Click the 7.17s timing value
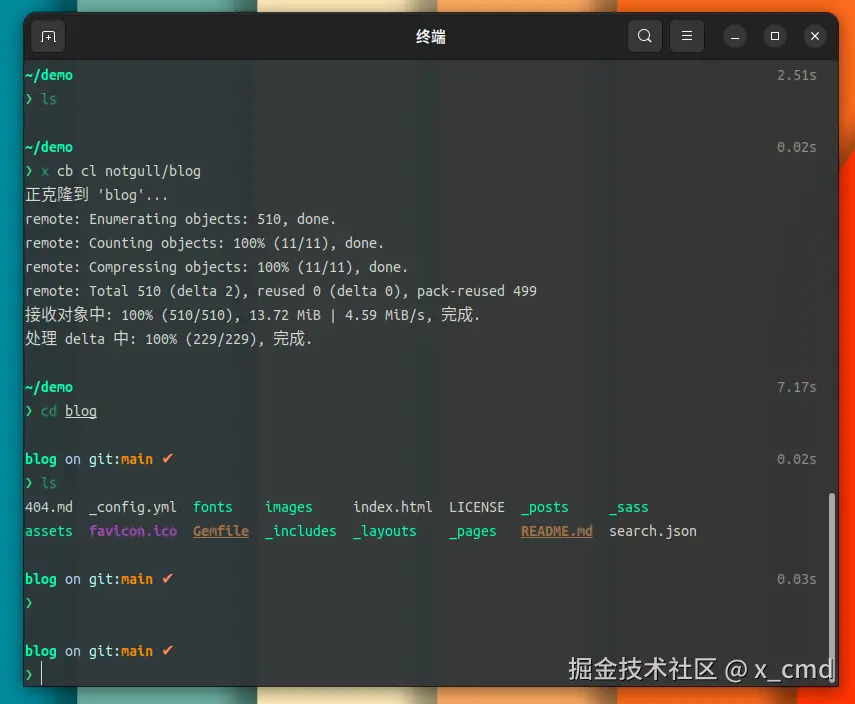 (797, 387)
